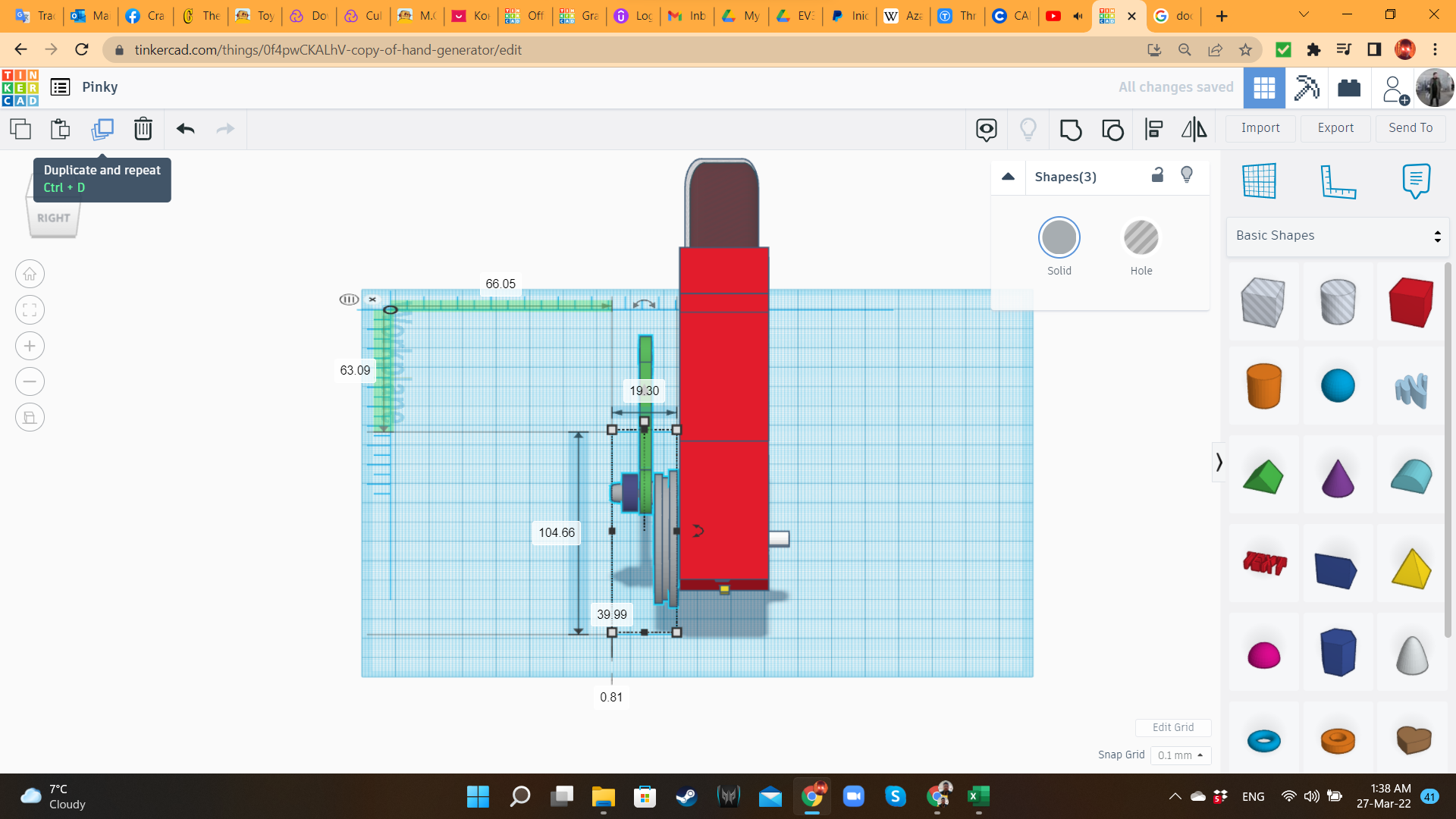Collapse the Shapes(3) inspector panel
The height and width of the screenshot is (819, 1456).
(1008, 177)
